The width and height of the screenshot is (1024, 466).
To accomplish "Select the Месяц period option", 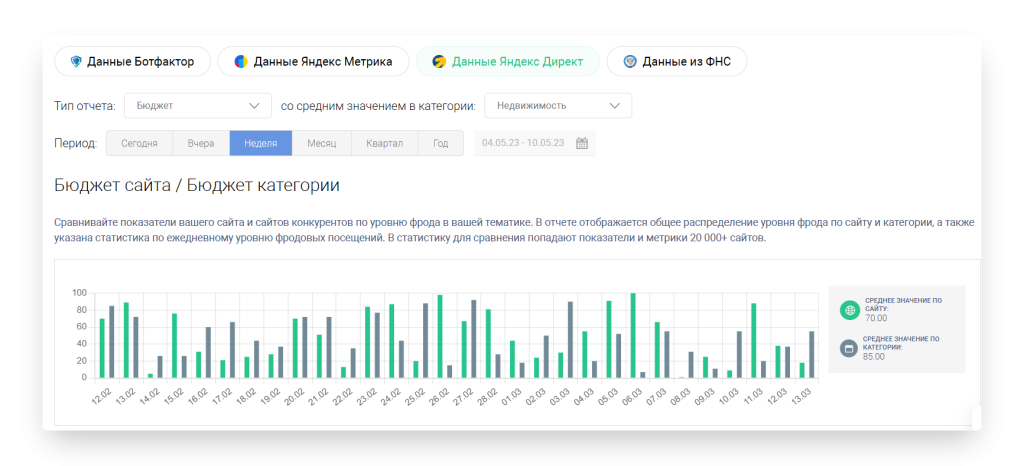I will 321,143.
